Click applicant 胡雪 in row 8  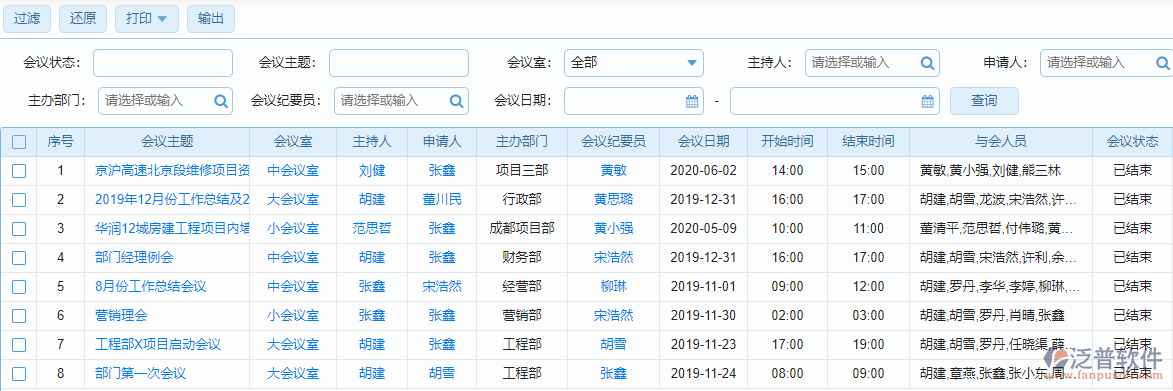point(442,374)
